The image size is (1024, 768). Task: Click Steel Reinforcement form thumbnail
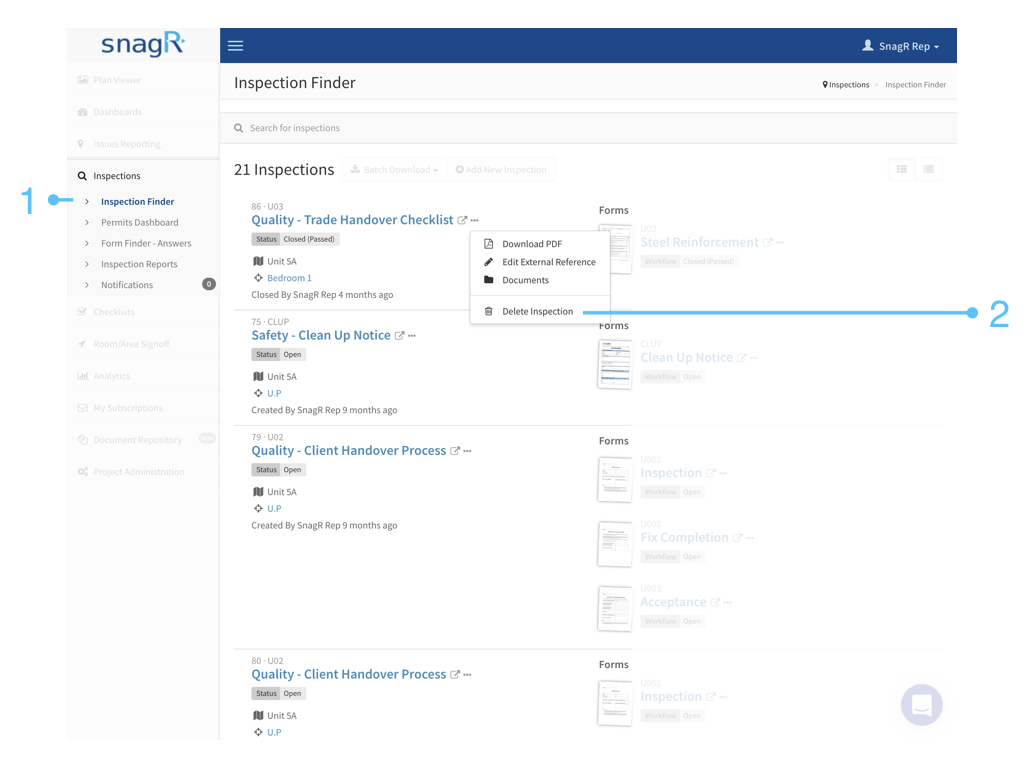[615, 249]
